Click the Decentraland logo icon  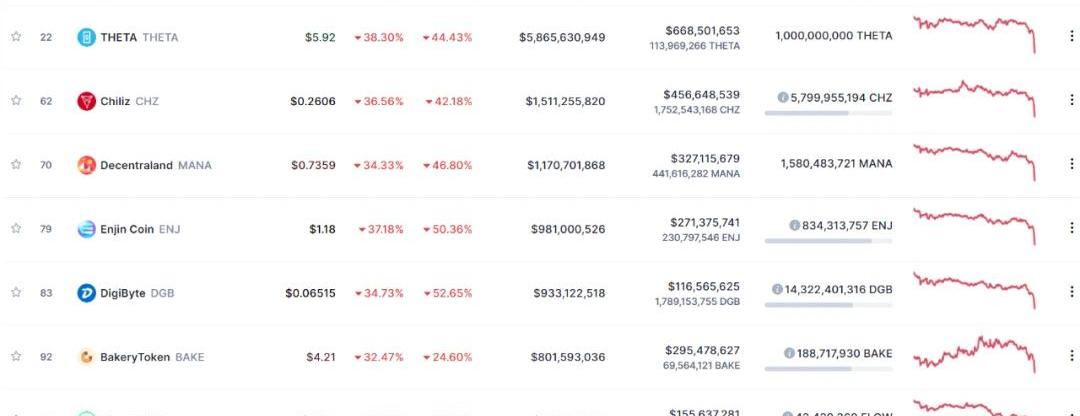click(86, 165)
